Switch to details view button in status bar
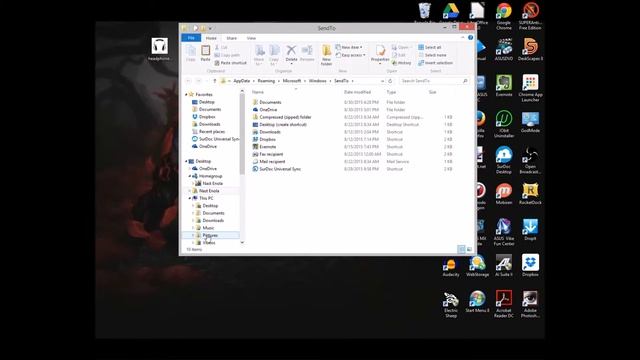 [x=461, y=249]
